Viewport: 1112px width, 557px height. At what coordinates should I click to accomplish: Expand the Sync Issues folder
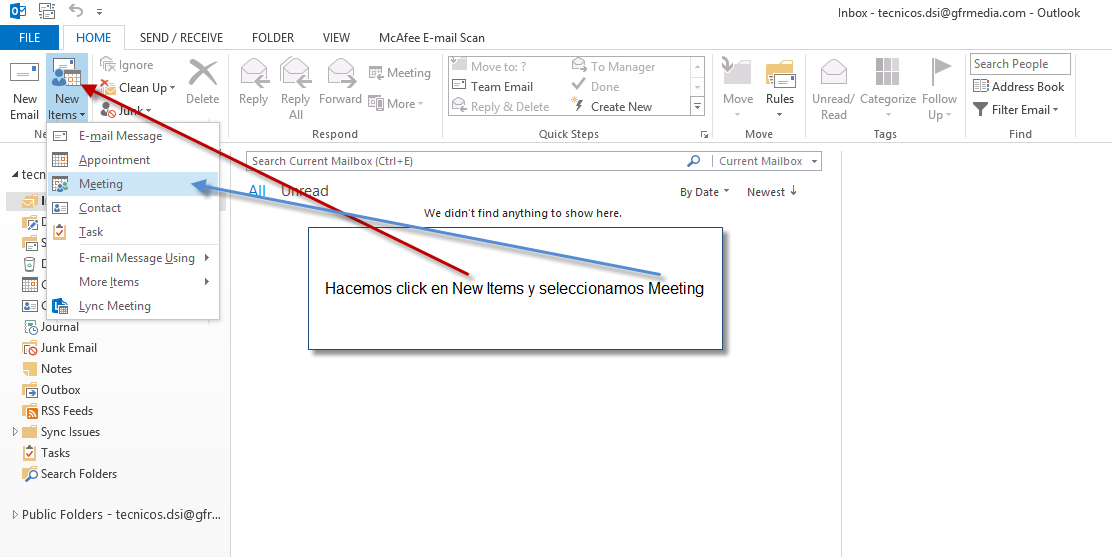click(x=15, y=432)
